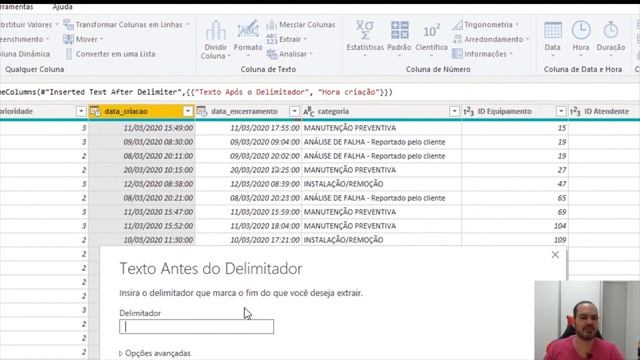Screen dimensions: 640x360
Task: Select the ID Equipamento cell 27
Action: coord(515,170)
